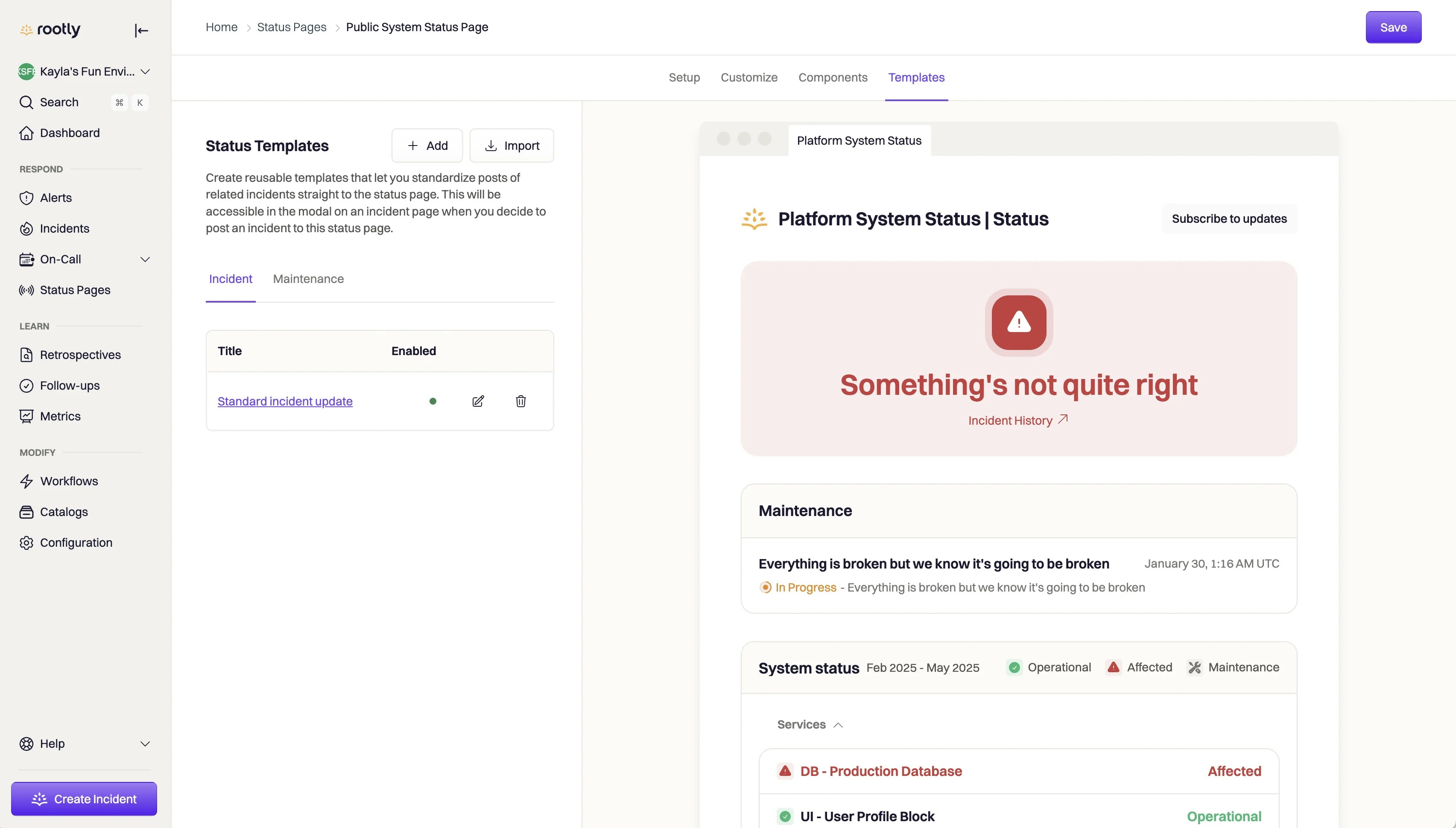The image size is (1456, 828).
Task: Navigate to Home breadcrumb
Action: click(222, 27)
